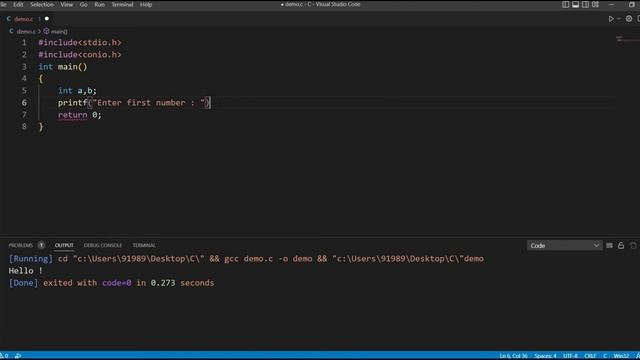
Task: Open the View menu
Action: pyautogui.click(x=67, y=4)
